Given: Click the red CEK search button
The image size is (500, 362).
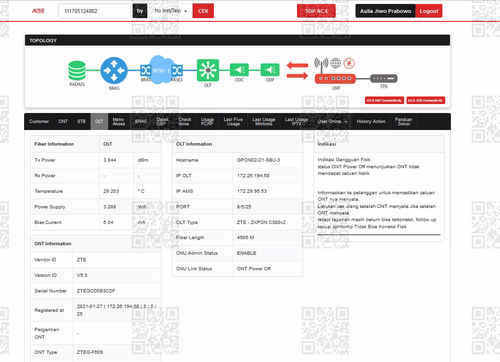Looking at the screenshot, I should [x=203, y=11].
